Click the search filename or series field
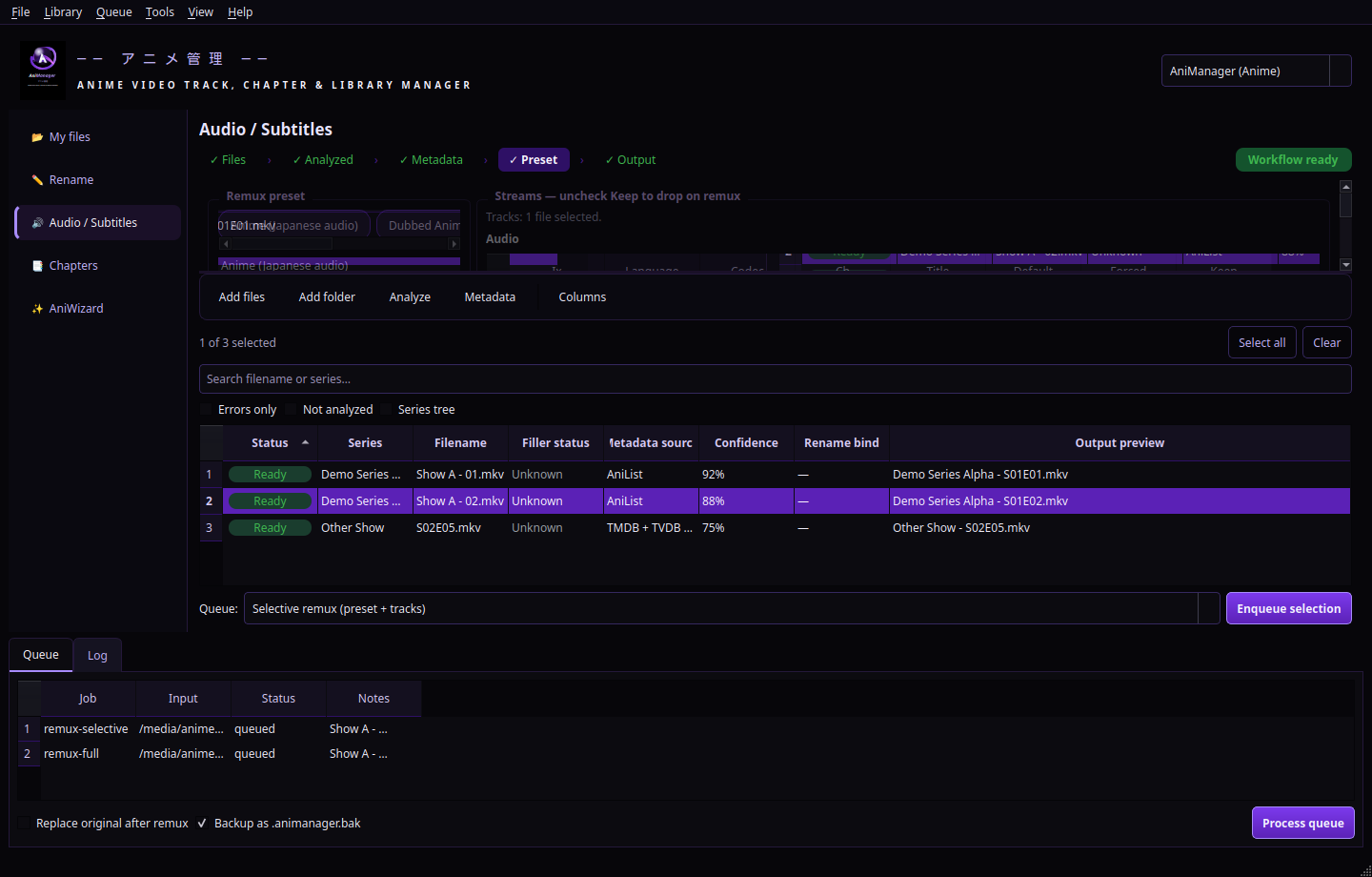 click(x=776, y=379)
